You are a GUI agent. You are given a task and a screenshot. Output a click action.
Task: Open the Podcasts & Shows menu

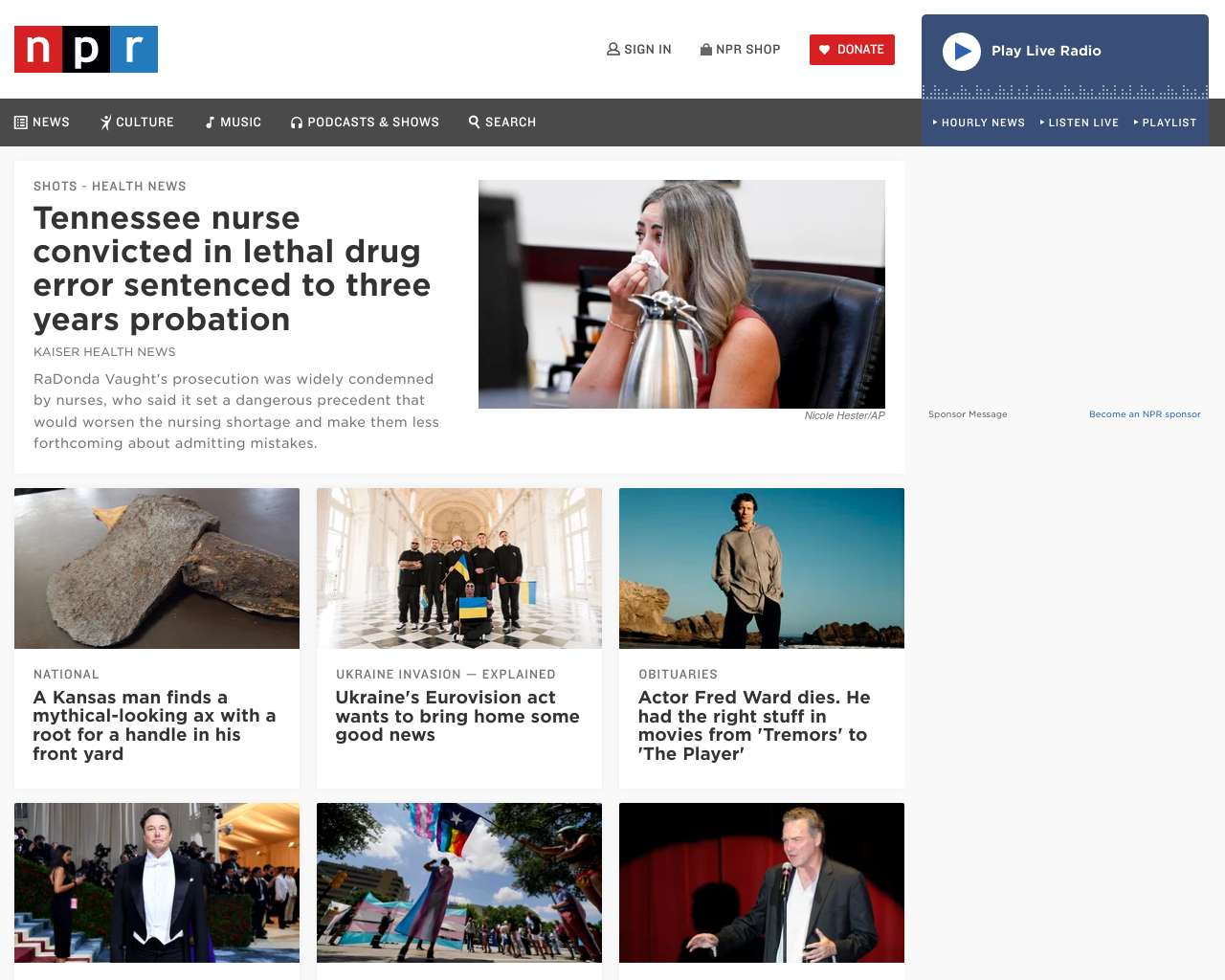pyautogui.click(x=365, y=122)
